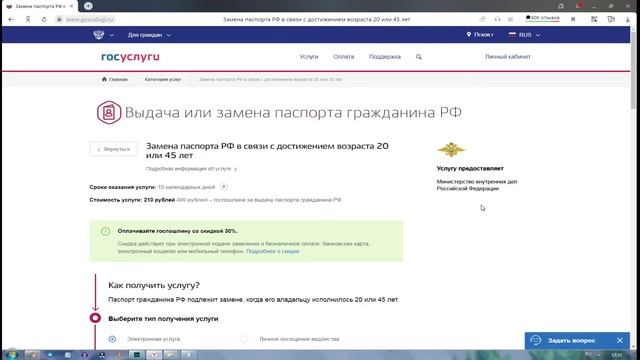Click the collections icon in browser toolbar
Image resolution: width=640 pixels, height=360 pixels.
pyautogui.click(x=611, y=19)
